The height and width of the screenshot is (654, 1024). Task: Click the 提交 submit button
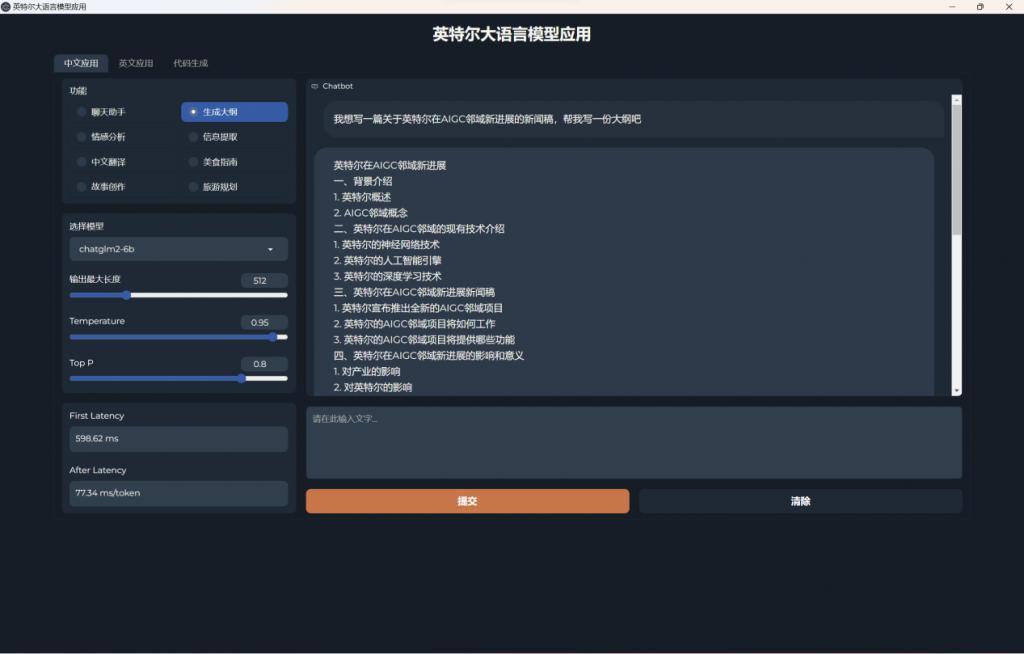pyautogui.click(x=468, y=501)
